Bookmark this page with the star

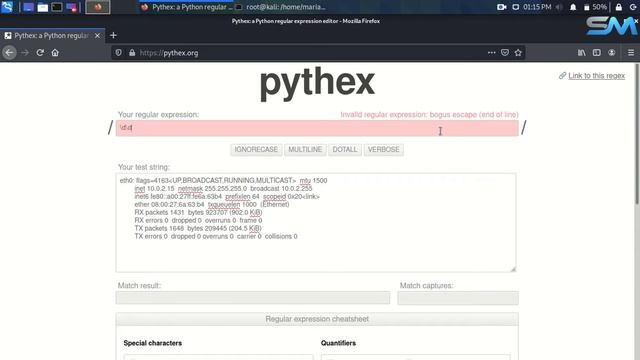[x=518, y=53]
